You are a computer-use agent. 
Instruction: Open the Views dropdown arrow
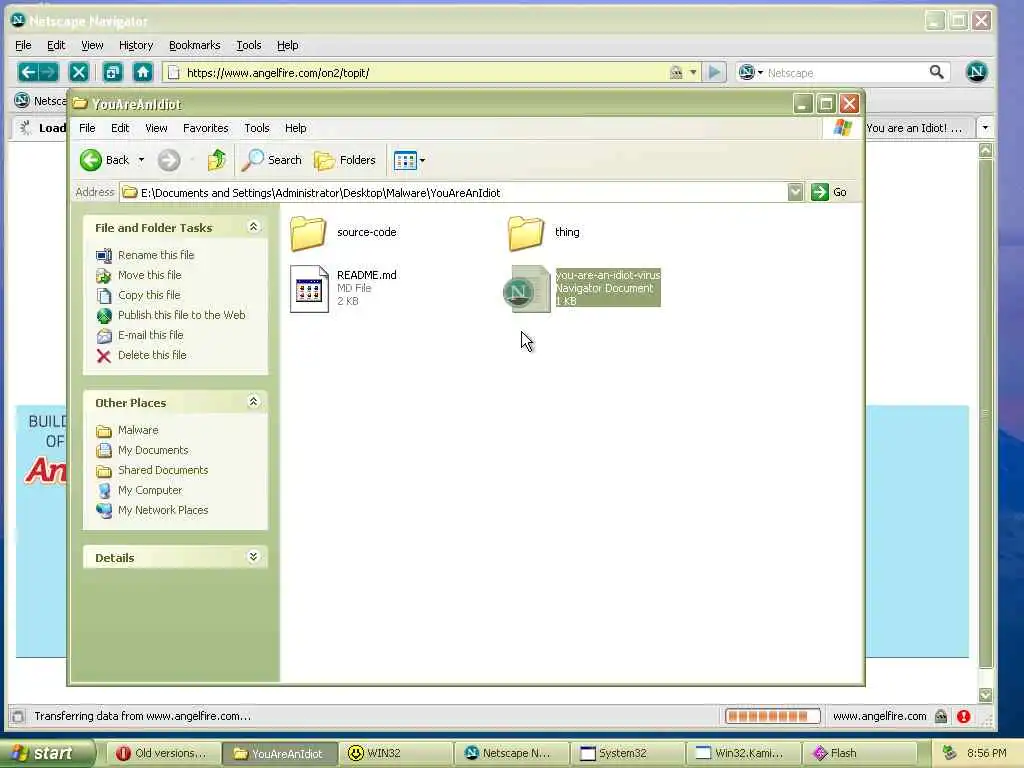point(423,160)
